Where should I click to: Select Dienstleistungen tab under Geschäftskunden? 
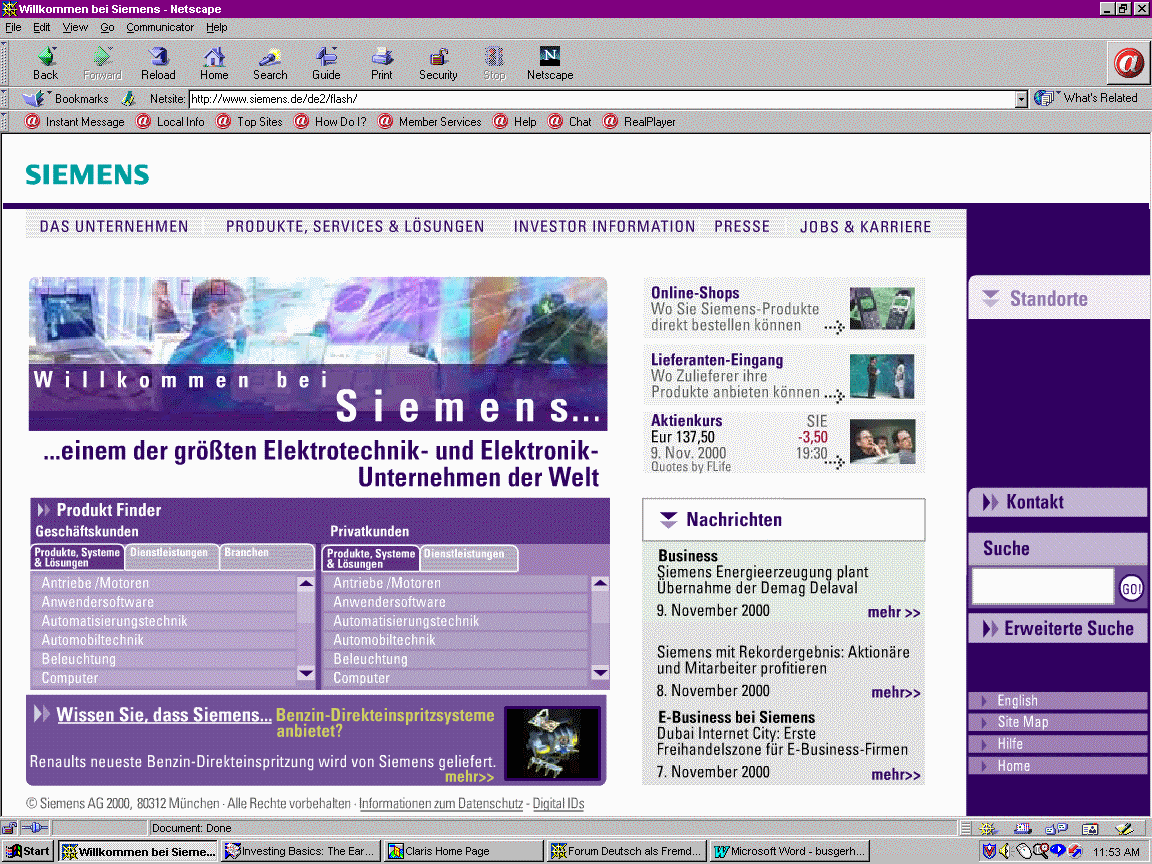pos(172,557)
